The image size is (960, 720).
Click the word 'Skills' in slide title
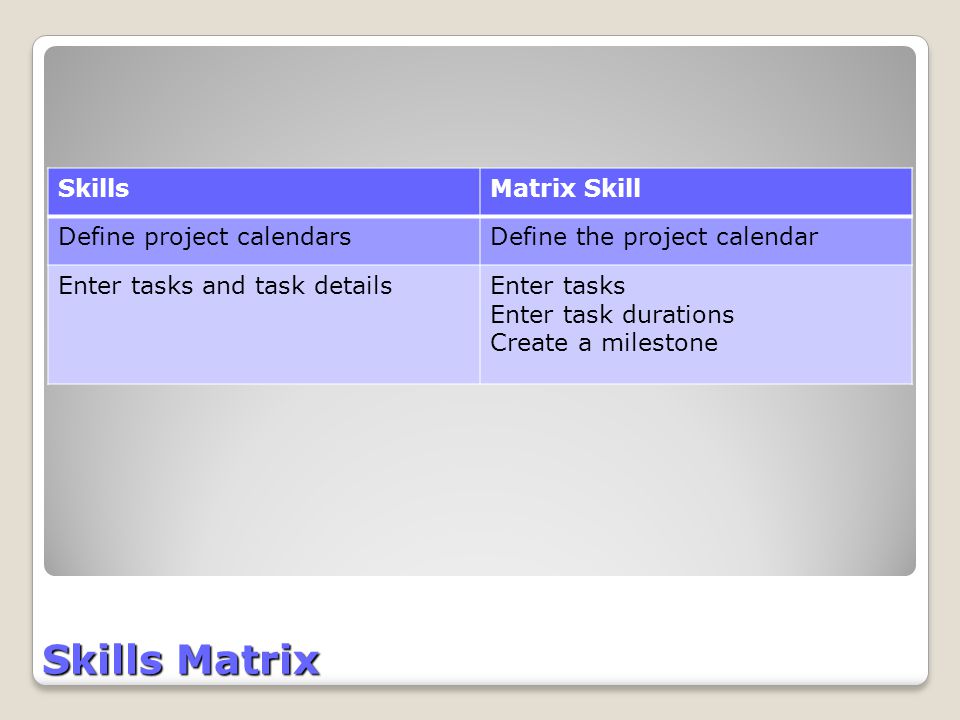103,660
